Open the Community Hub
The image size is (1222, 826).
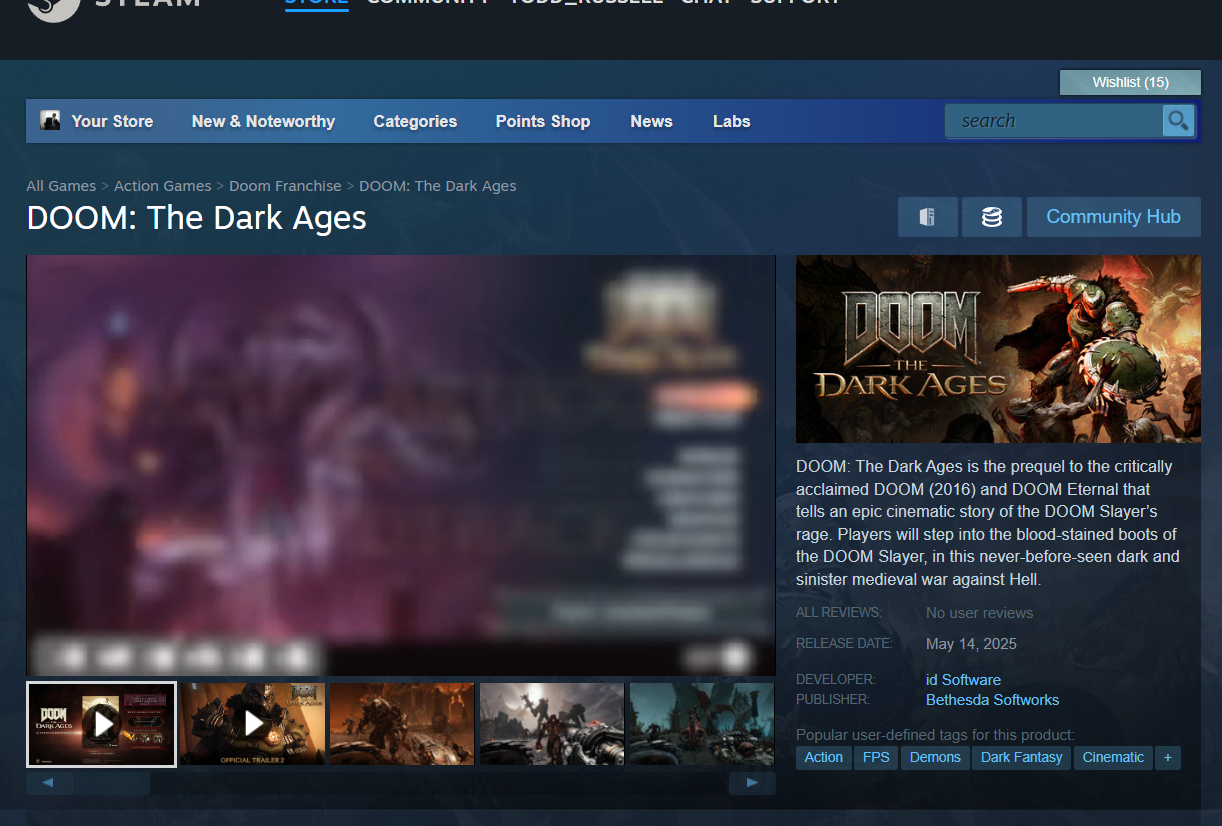pos(1113,217)
